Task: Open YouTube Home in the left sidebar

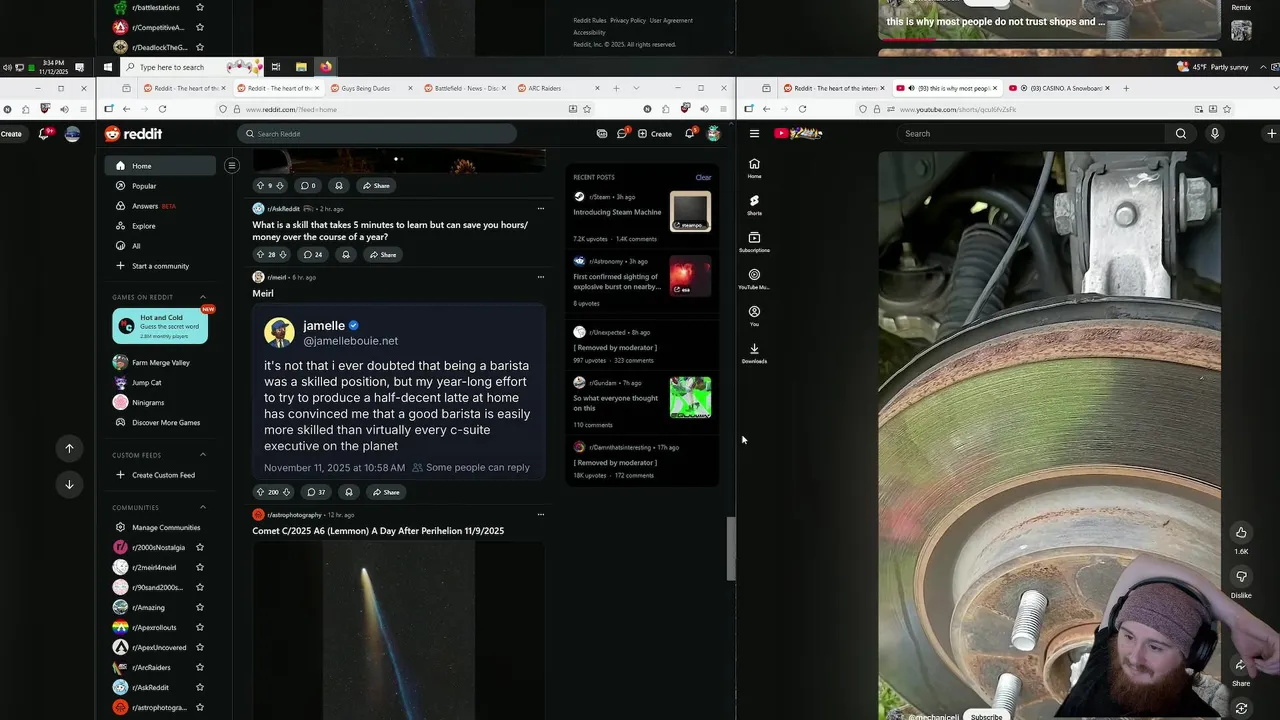Action: [754, 168]
